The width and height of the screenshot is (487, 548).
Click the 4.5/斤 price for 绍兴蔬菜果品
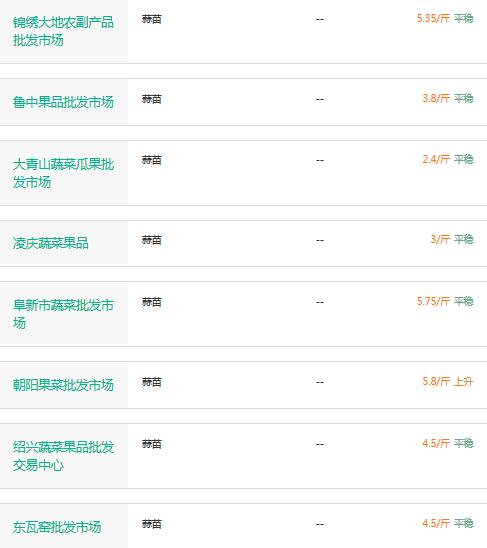pyautogui.click(x=436, y=443)
